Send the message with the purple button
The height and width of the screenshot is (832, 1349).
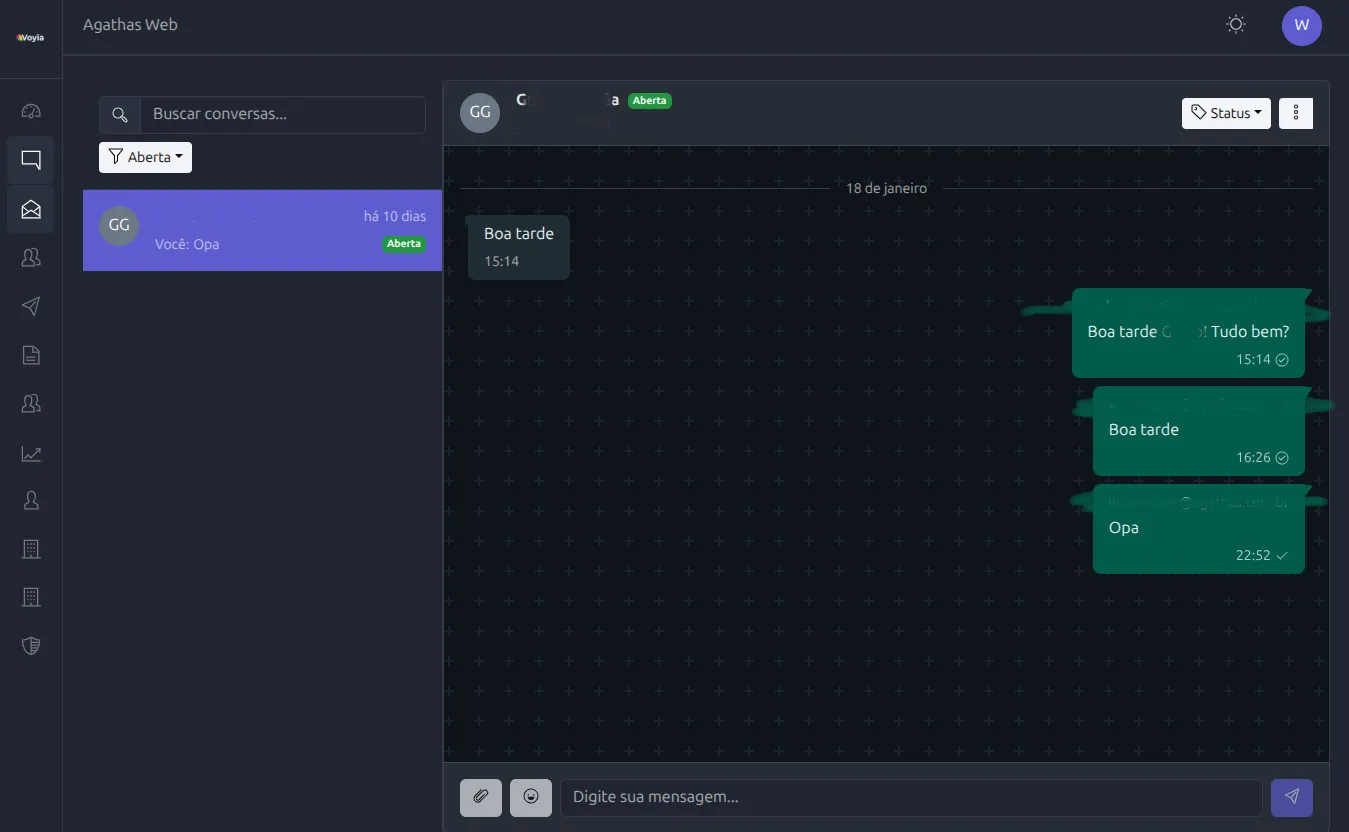tap(1291, 797)
